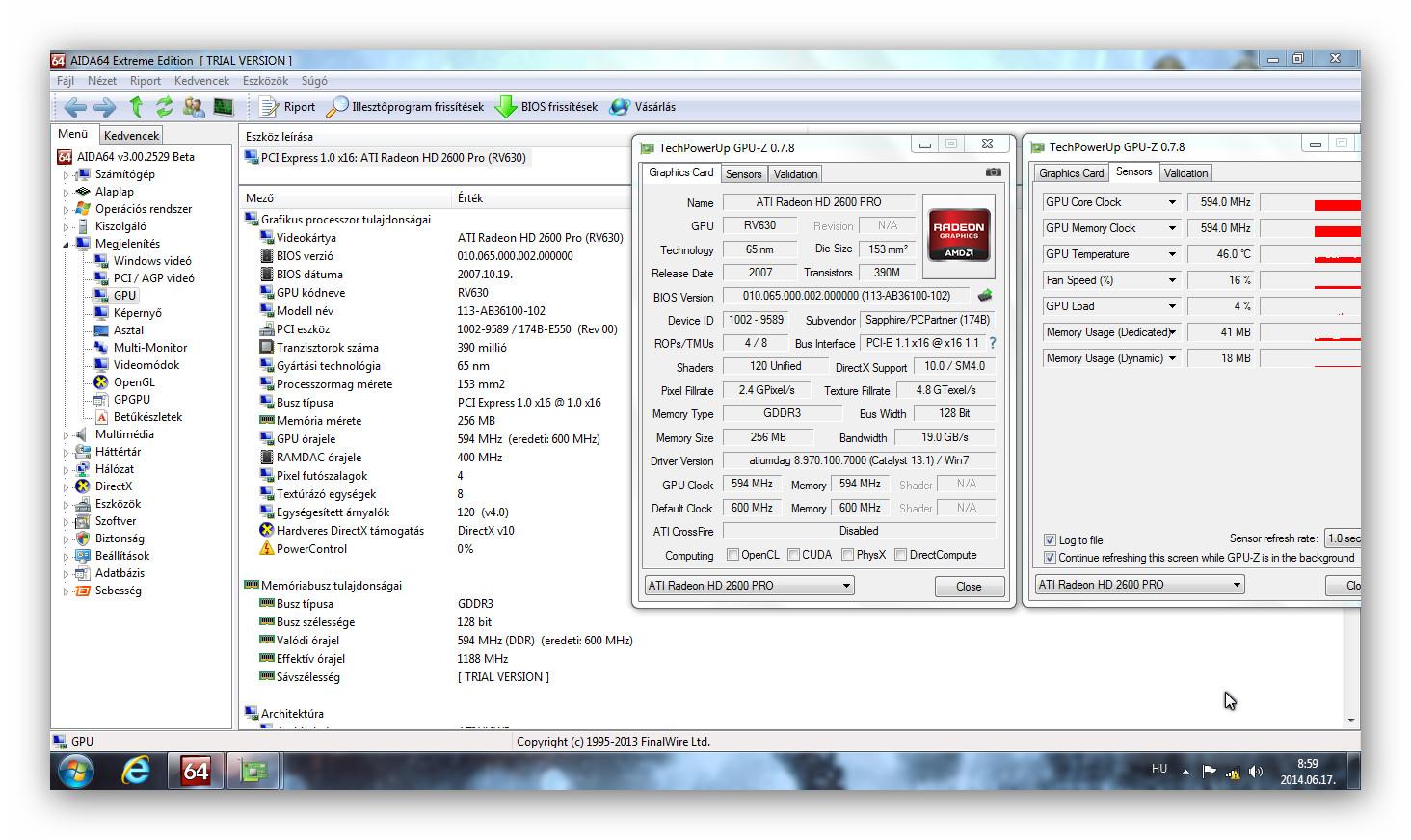Viewport: 1411px width, 840px height.
Task: Open the GPU Temperature sensor dropdown
Action: click(x=1172, y=254)
